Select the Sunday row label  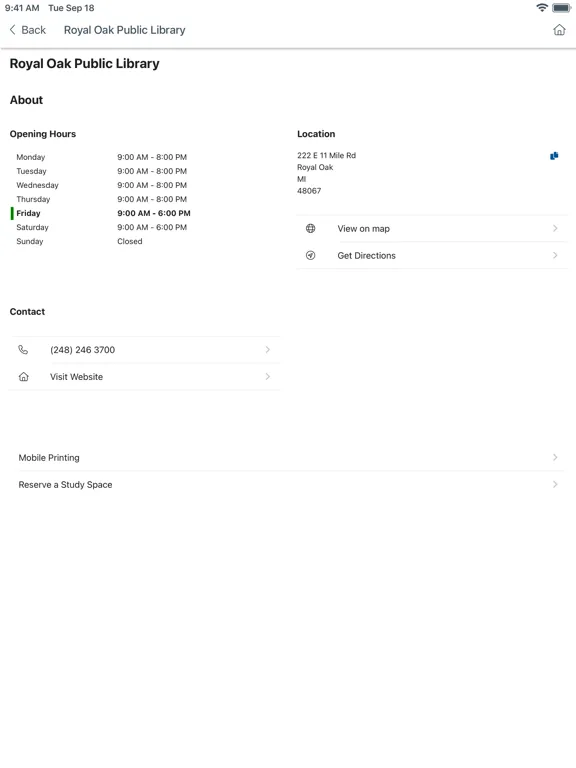(x=30, y=241)
